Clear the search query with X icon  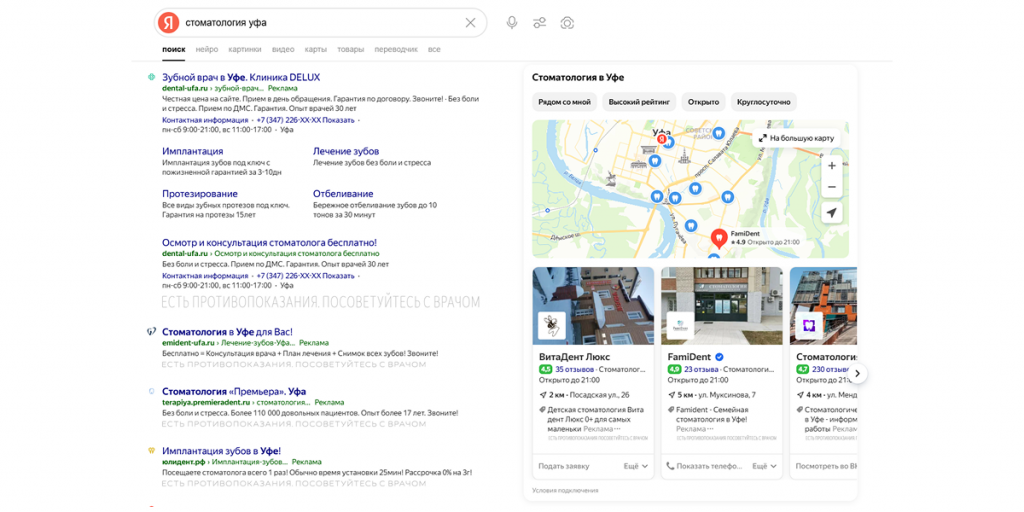[x=470, y=23]
